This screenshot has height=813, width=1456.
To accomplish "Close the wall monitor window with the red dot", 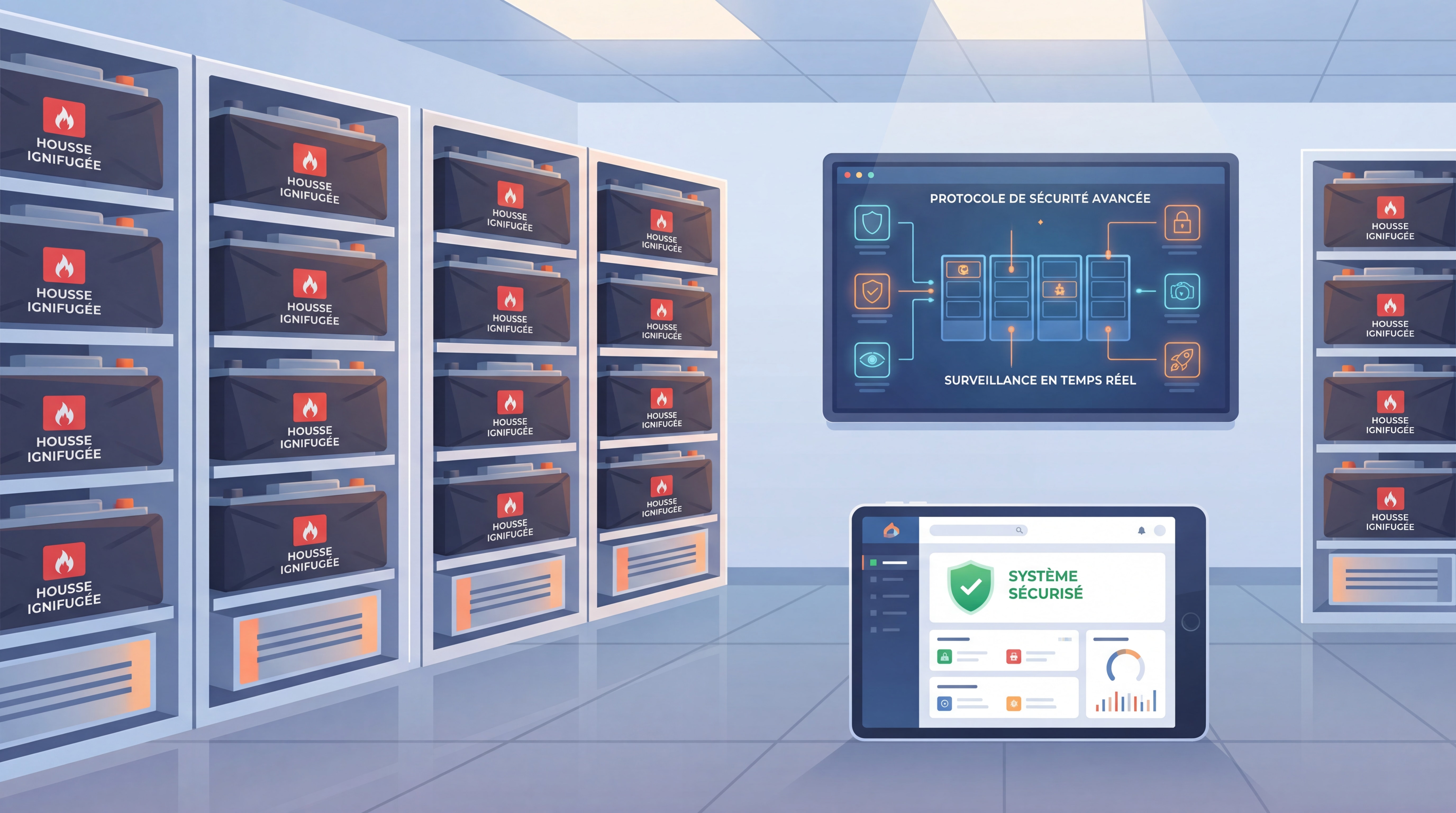I will (x=847, y=175).
